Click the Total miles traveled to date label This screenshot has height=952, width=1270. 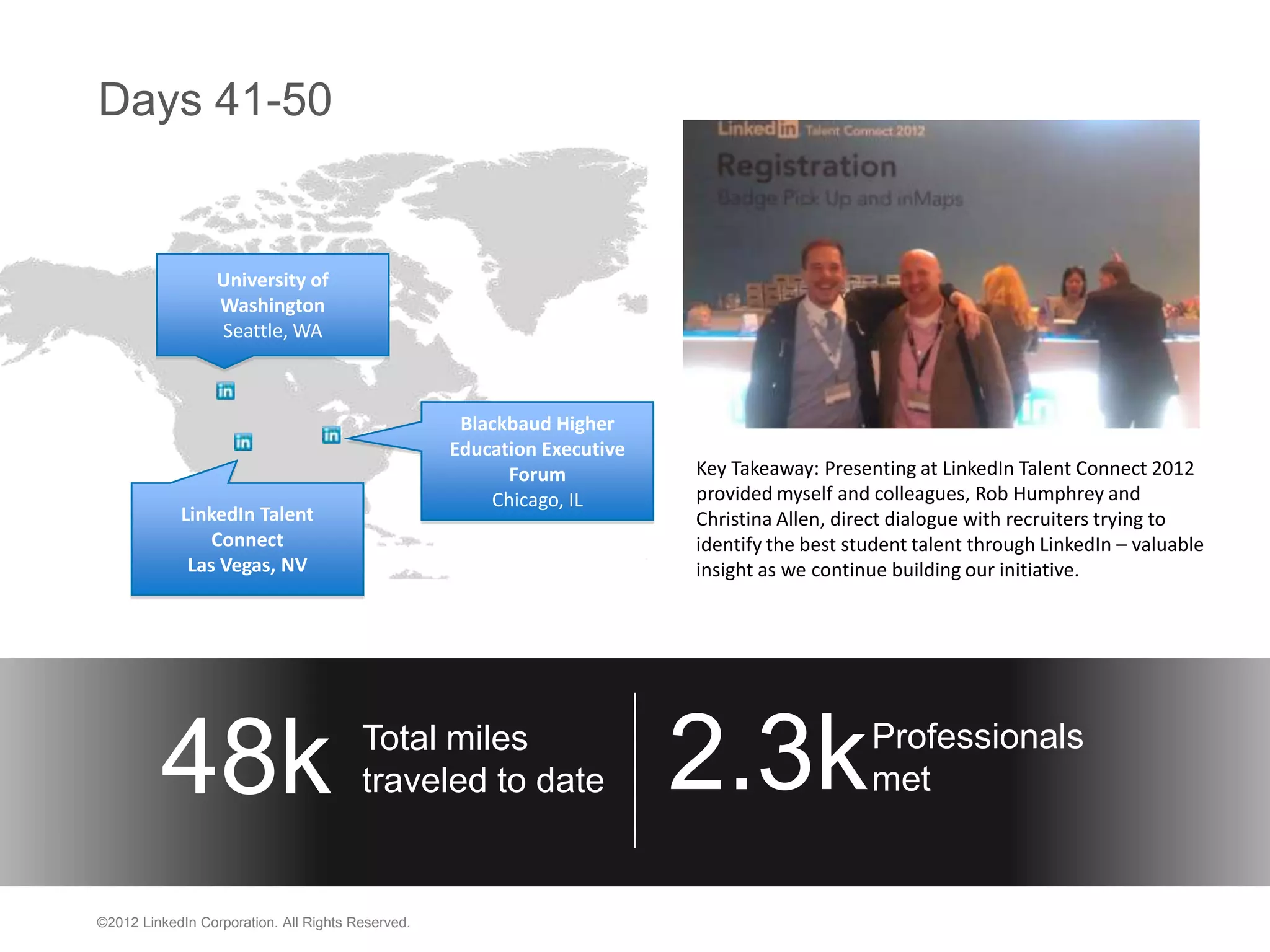(482, 759)
